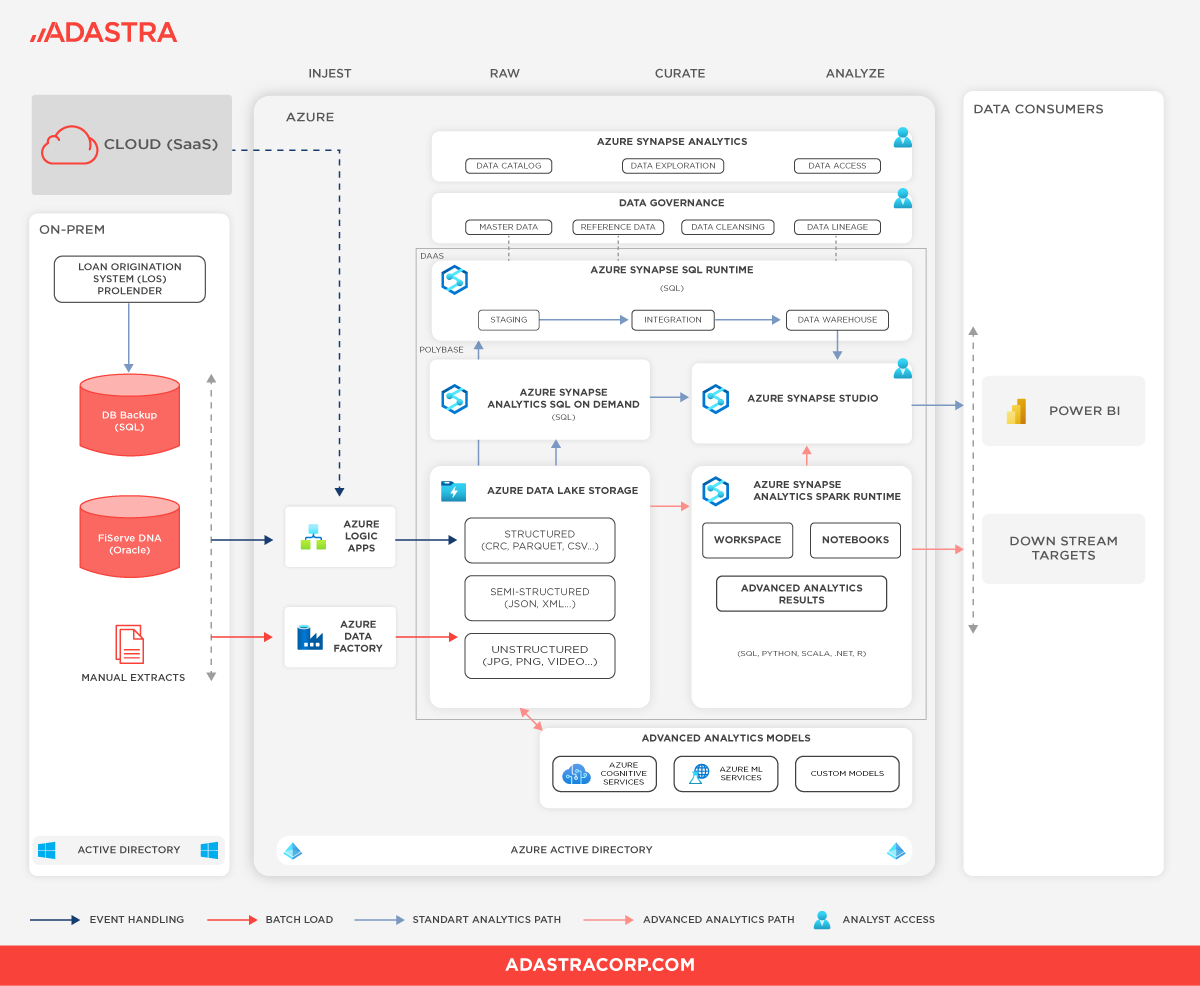This screenshot has height=986, width=1200.
Task: Open the Azure Active Directory diamond icon
Action: tap(293, 850)
